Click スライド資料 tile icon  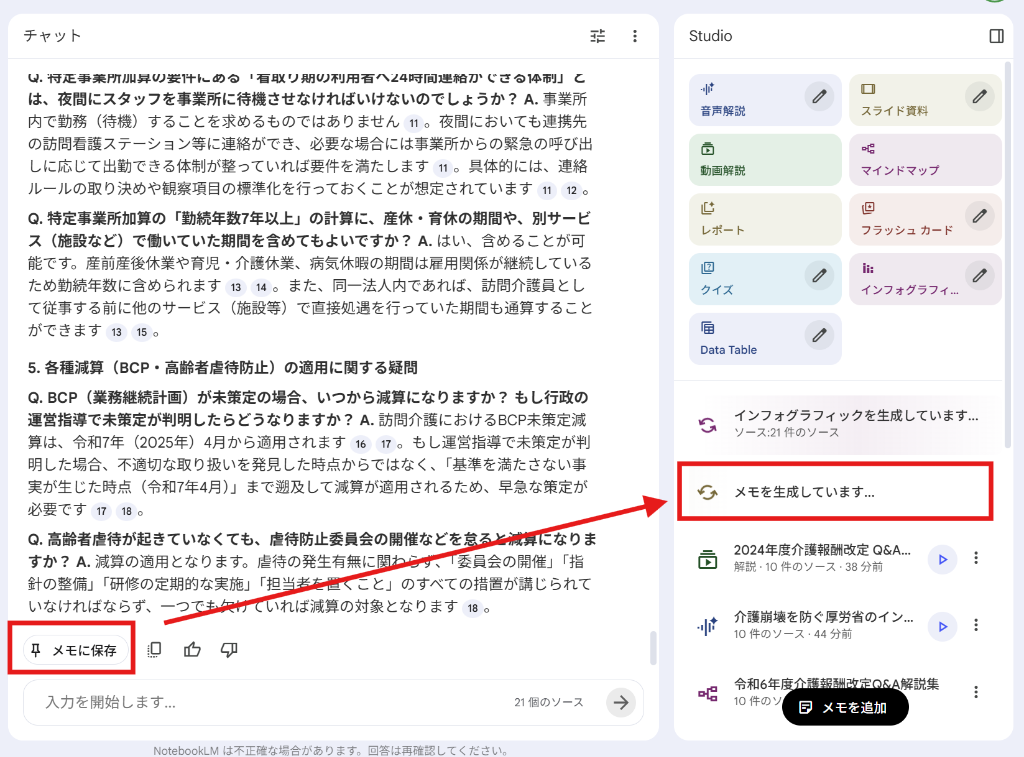tap(868, 89)
